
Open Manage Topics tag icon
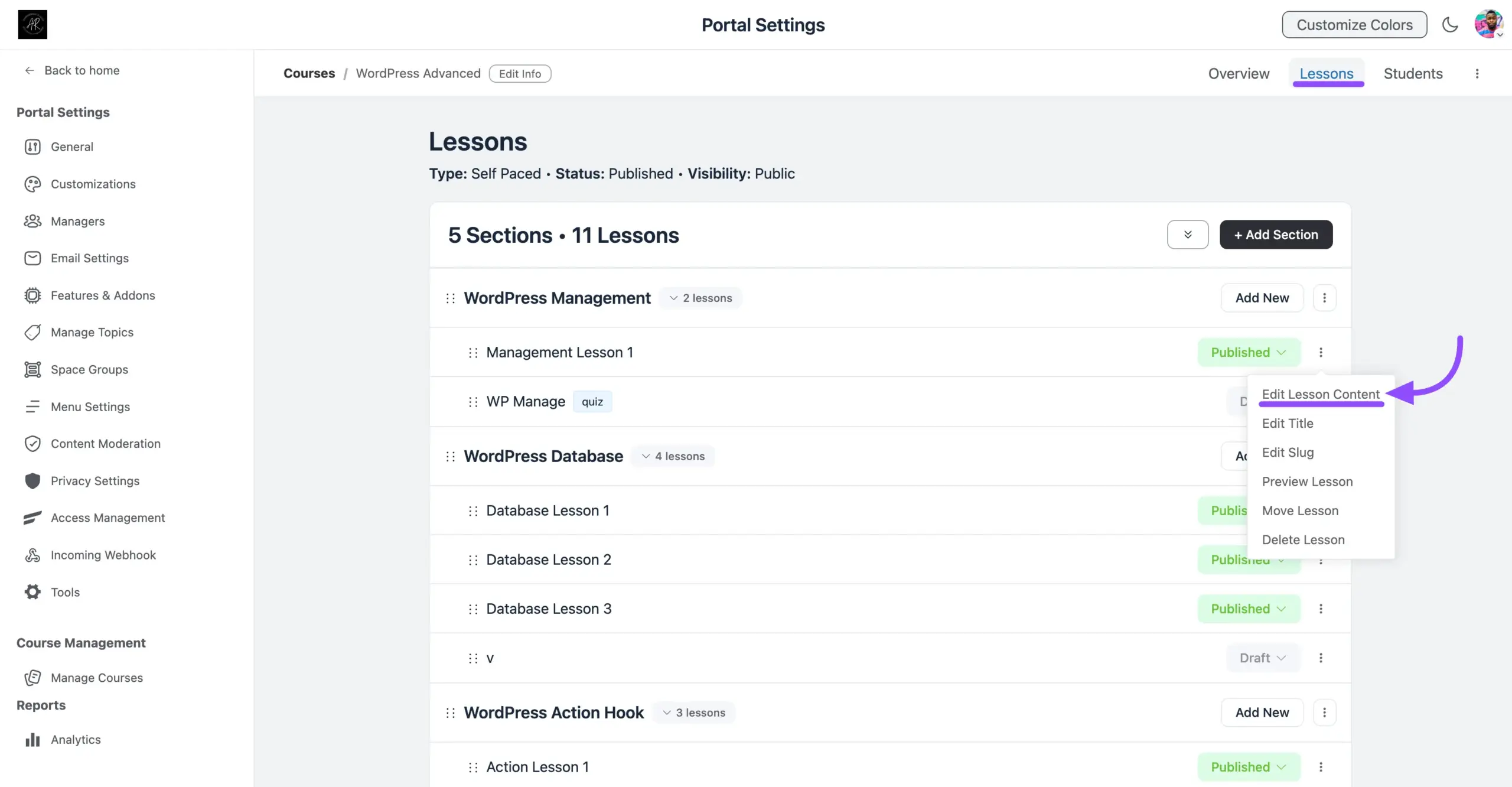pyautogui.click(x=32, y=332)
